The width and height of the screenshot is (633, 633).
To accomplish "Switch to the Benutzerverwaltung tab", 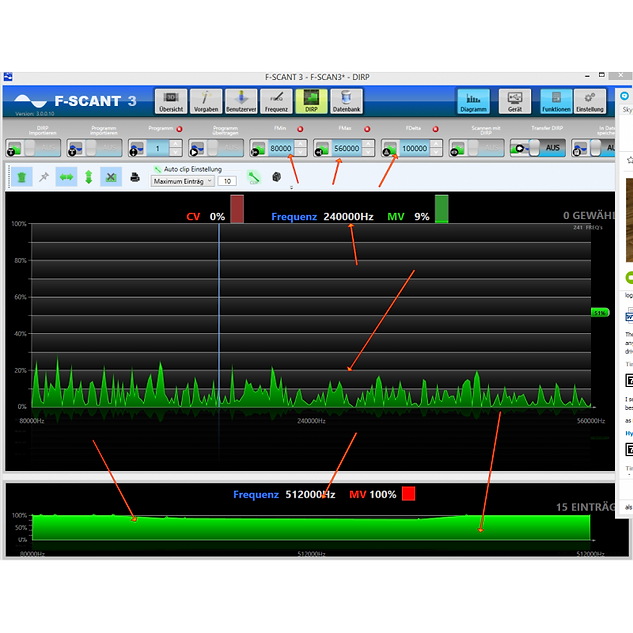I will (241, 101).
